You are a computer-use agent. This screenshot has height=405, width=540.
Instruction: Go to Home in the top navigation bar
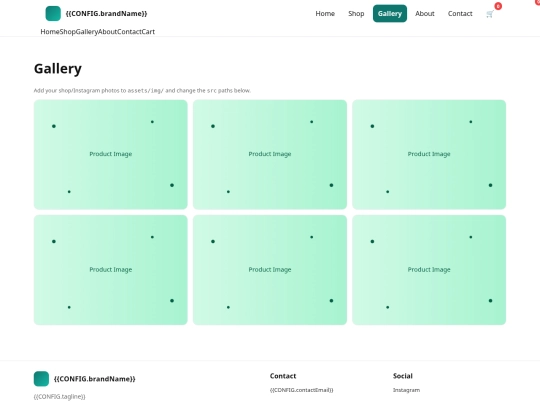[325, 13]
